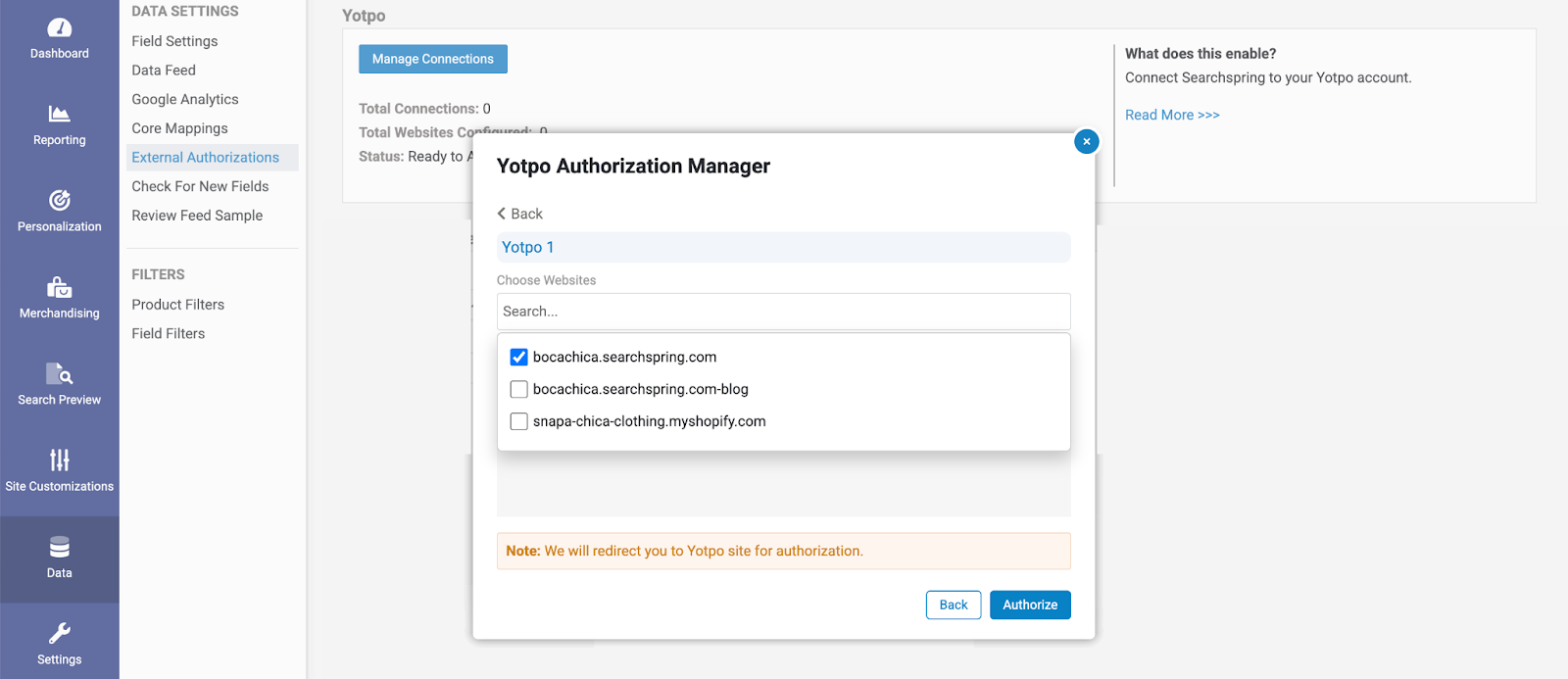Open Field Settings in Data Settings
Image resolution: width=1568 pixels, height=679 pixels.
pyautogui.click(x=174, y=41)
